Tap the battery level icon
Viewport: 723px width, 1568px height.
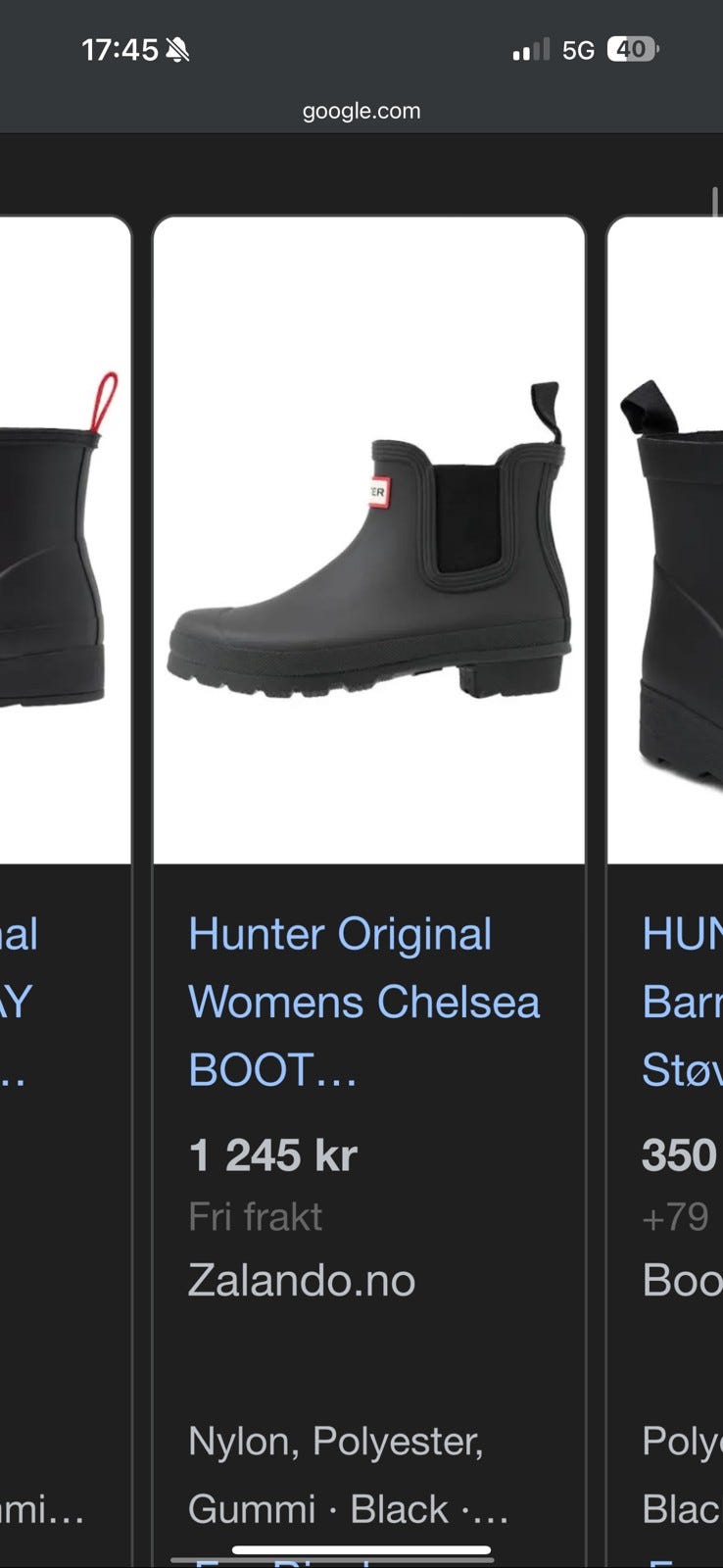[x=633, y=49]
